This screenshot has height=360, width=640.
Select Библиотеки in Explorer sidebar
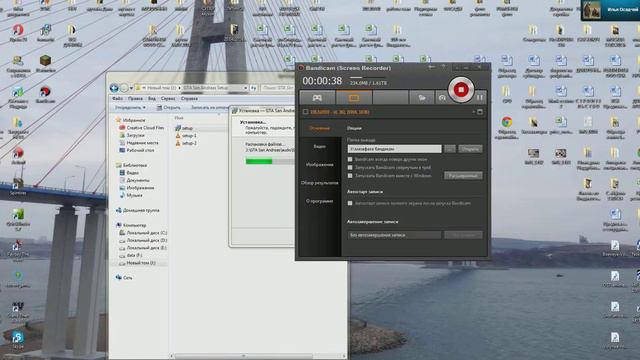point(131,165)
